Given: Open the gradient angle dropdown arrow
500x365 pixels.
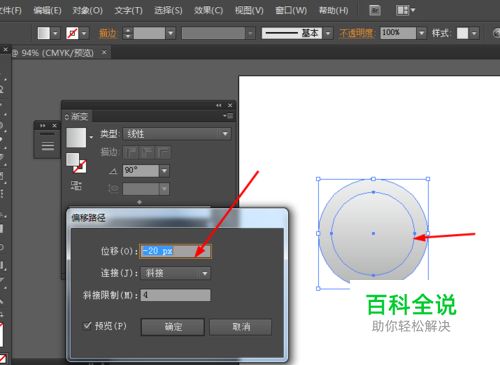Looking at the screenshot, I should 164,171.
